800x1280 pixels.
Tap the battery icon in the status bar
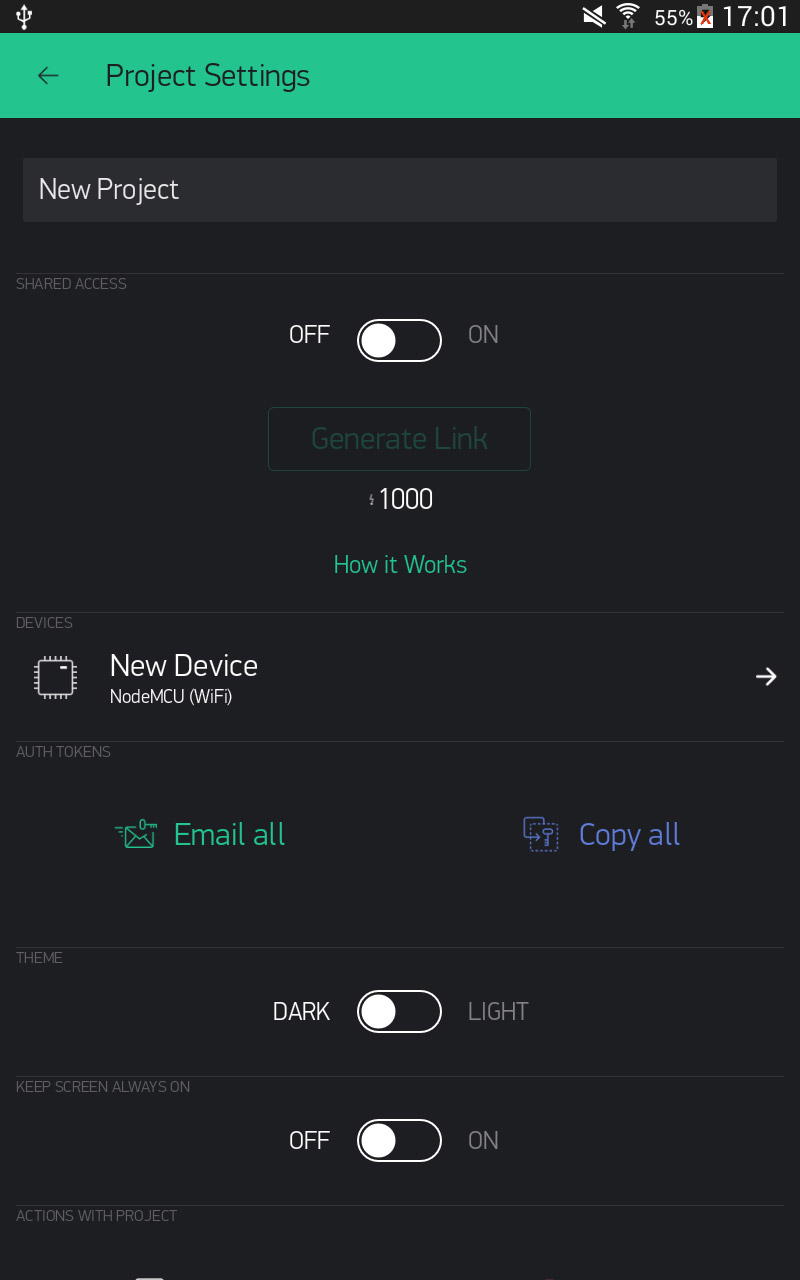[x=705, y=16]
